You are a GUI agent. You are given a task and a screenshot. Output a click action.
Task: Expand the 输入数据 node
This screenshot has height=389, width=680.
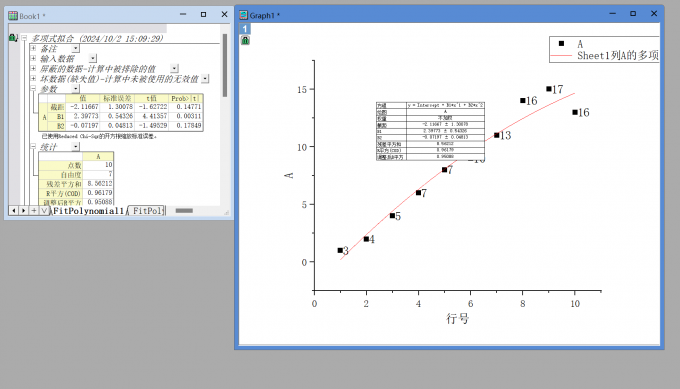point(33,58)
